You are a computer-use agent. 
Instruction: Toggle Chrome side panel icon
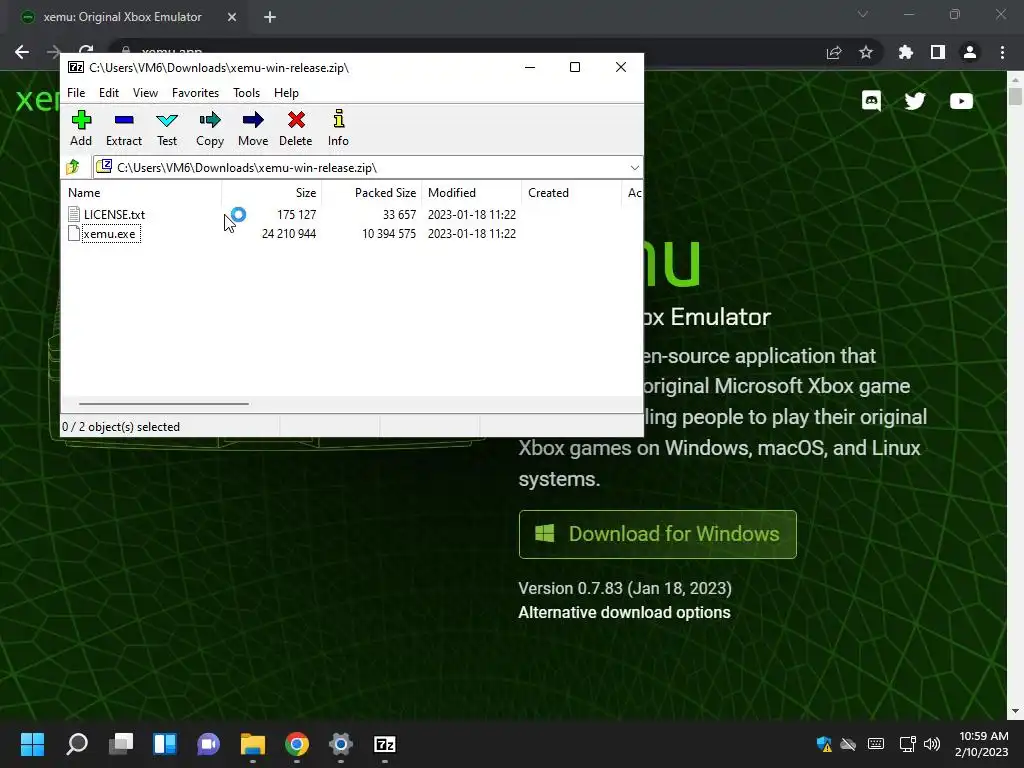[x=938, y=52]
